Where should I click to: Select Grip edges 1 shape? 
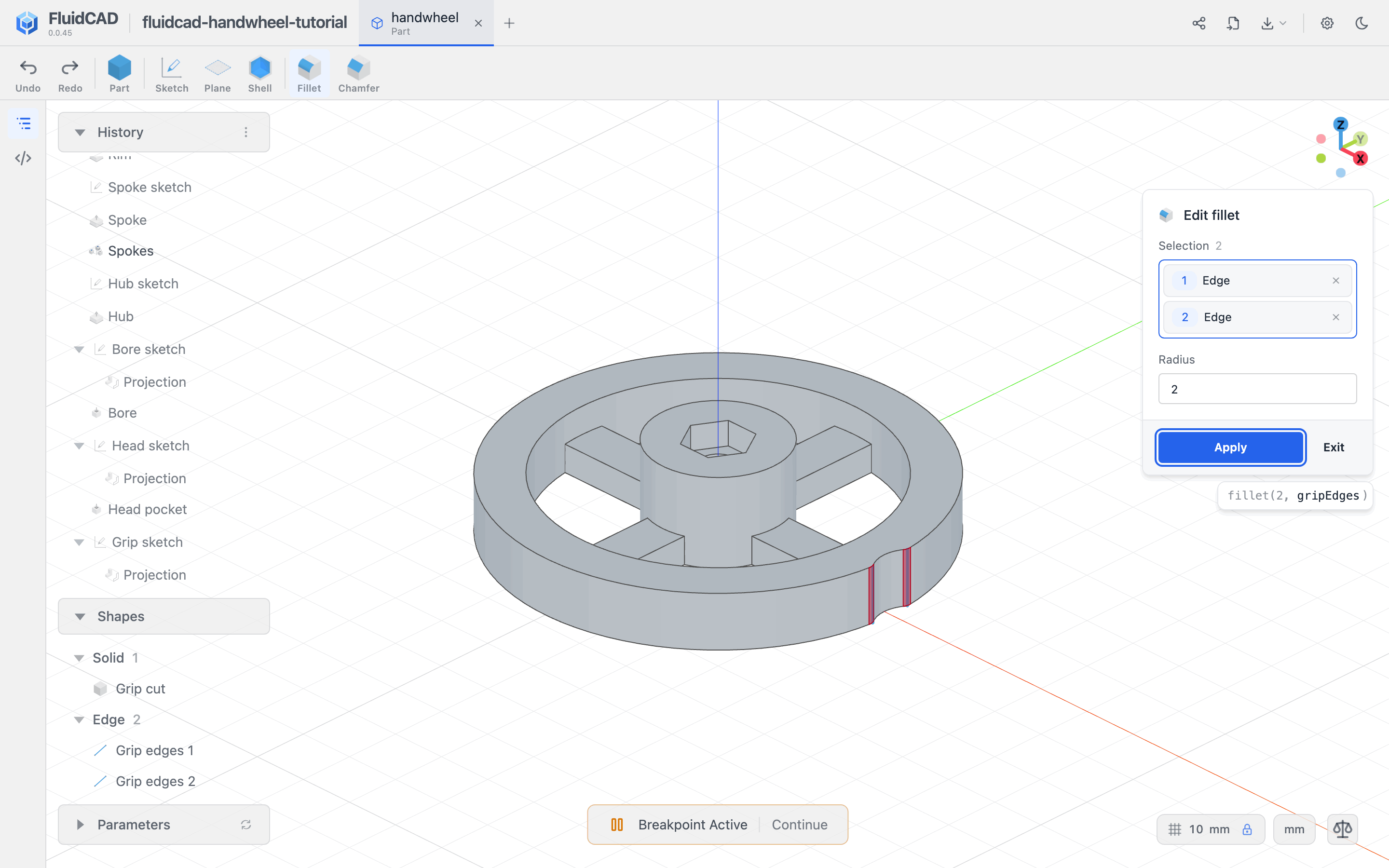pyautogui.click(x=154, y=750)
